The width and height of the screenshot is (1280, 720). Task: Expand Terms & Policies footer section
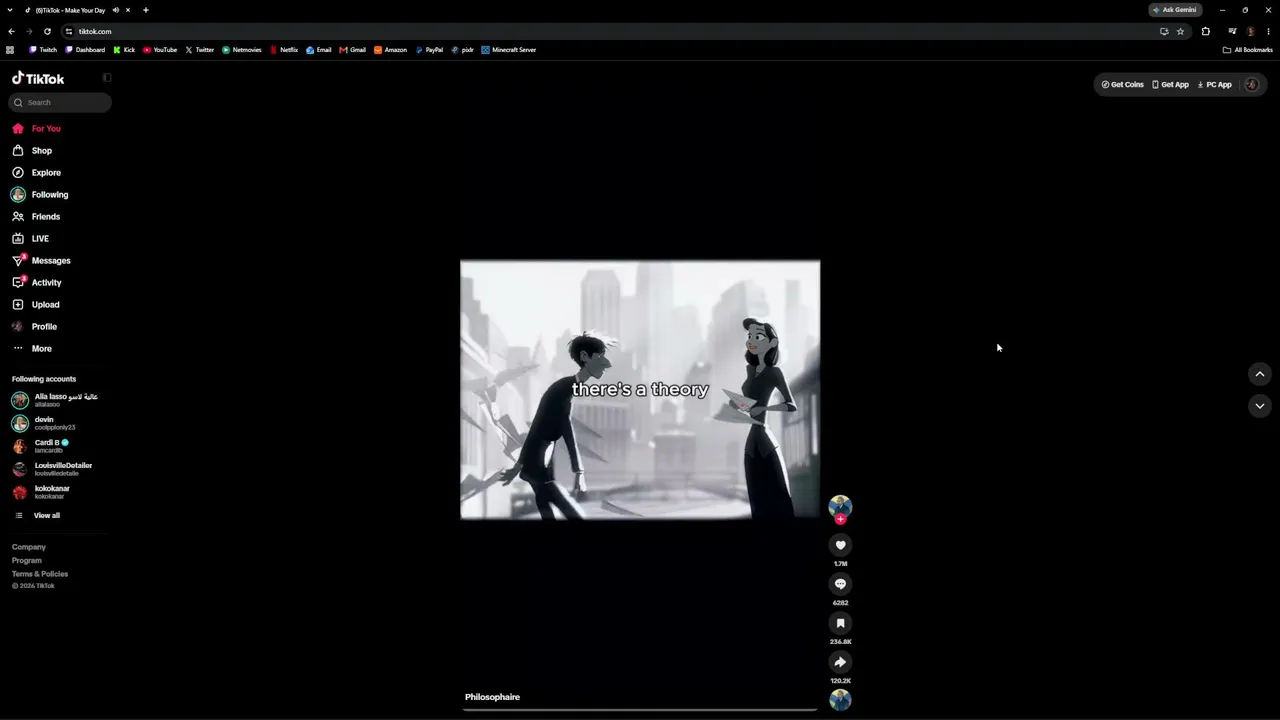pyautogui.click(x=40, y=574)
